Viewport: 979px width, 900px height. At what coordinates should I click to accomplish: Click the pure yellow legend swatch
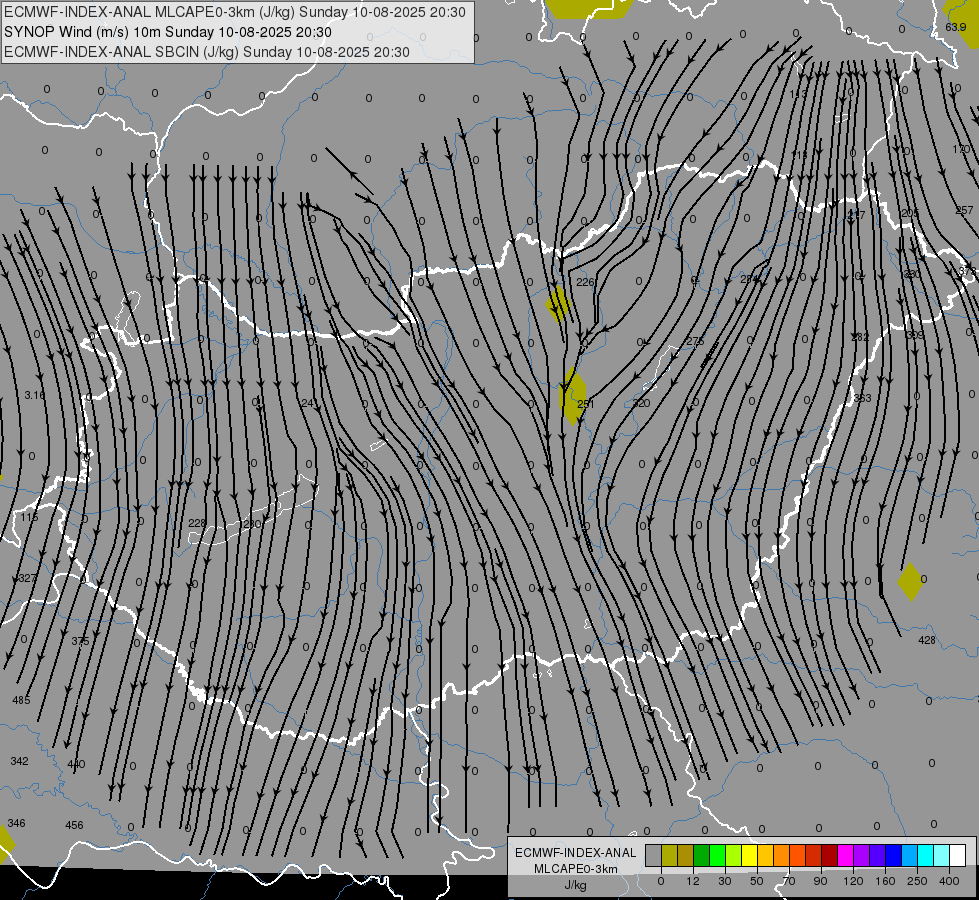point(750,855)
